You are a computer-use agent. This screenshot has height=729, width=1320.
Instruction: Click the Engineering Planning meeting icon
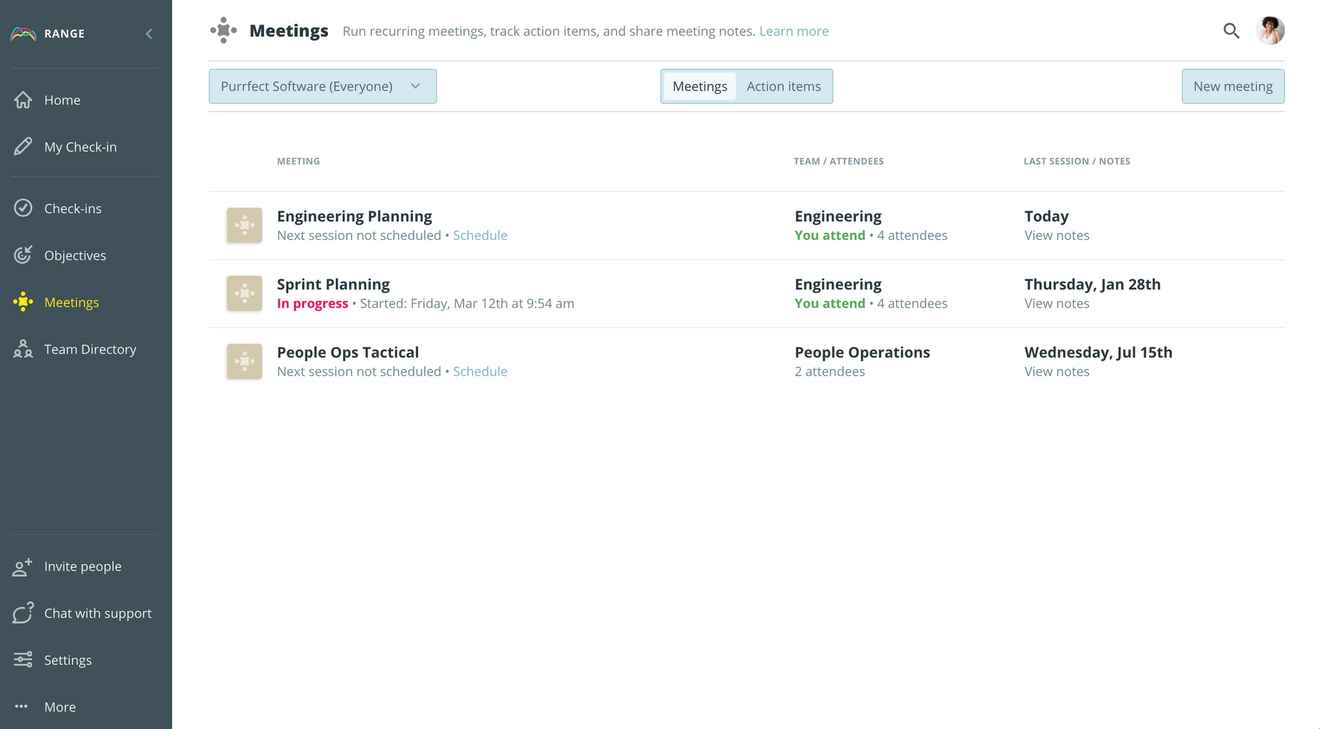244,225
